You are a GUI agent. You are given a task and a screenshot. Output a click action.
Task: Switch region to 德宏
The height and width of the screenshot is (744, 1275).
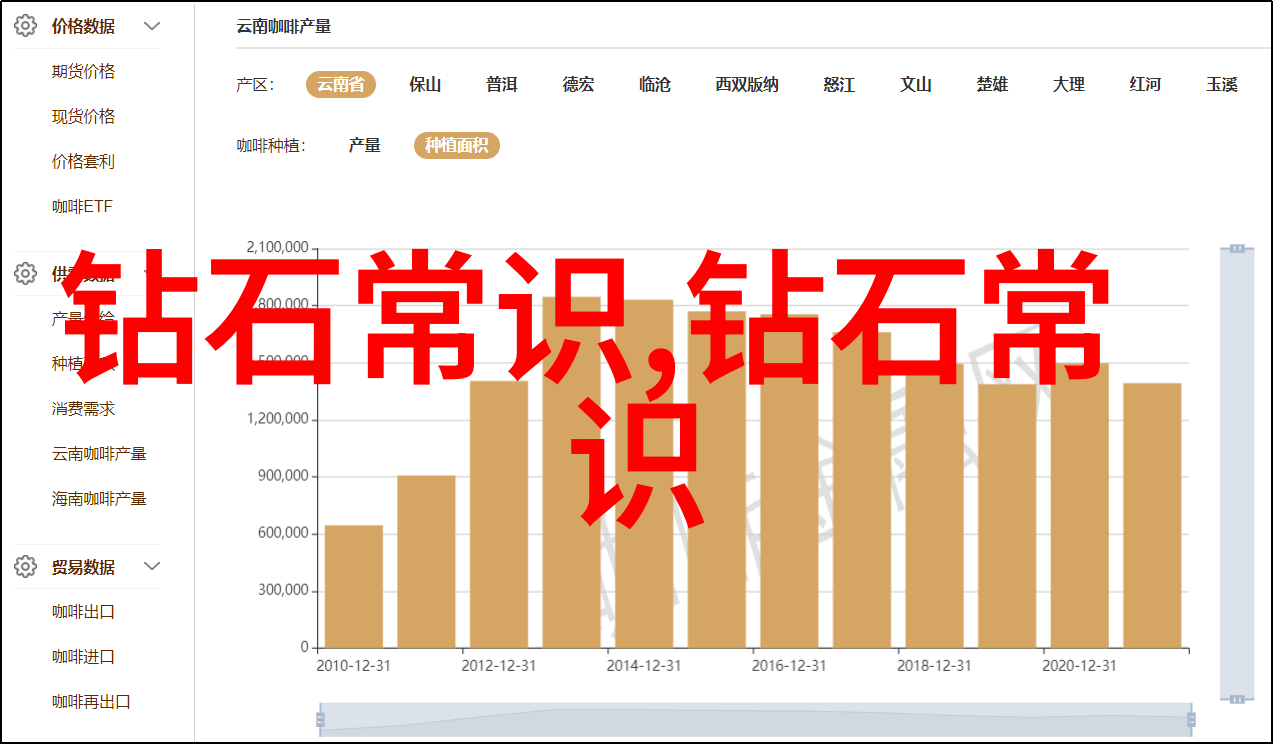coord(578,85)
